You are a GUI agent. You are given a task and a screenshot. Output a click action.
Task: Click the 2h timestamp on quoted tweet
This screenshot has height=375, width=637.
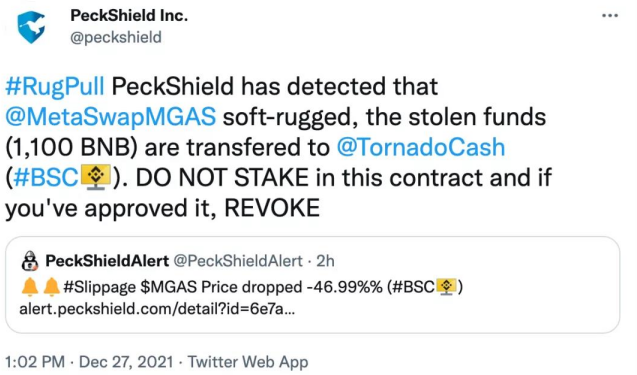coord(325,261)
